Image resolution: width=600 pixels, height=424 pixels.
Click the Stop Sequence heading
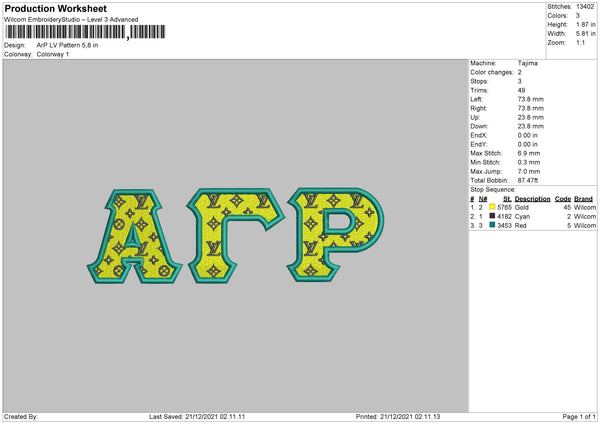point(493,190)
